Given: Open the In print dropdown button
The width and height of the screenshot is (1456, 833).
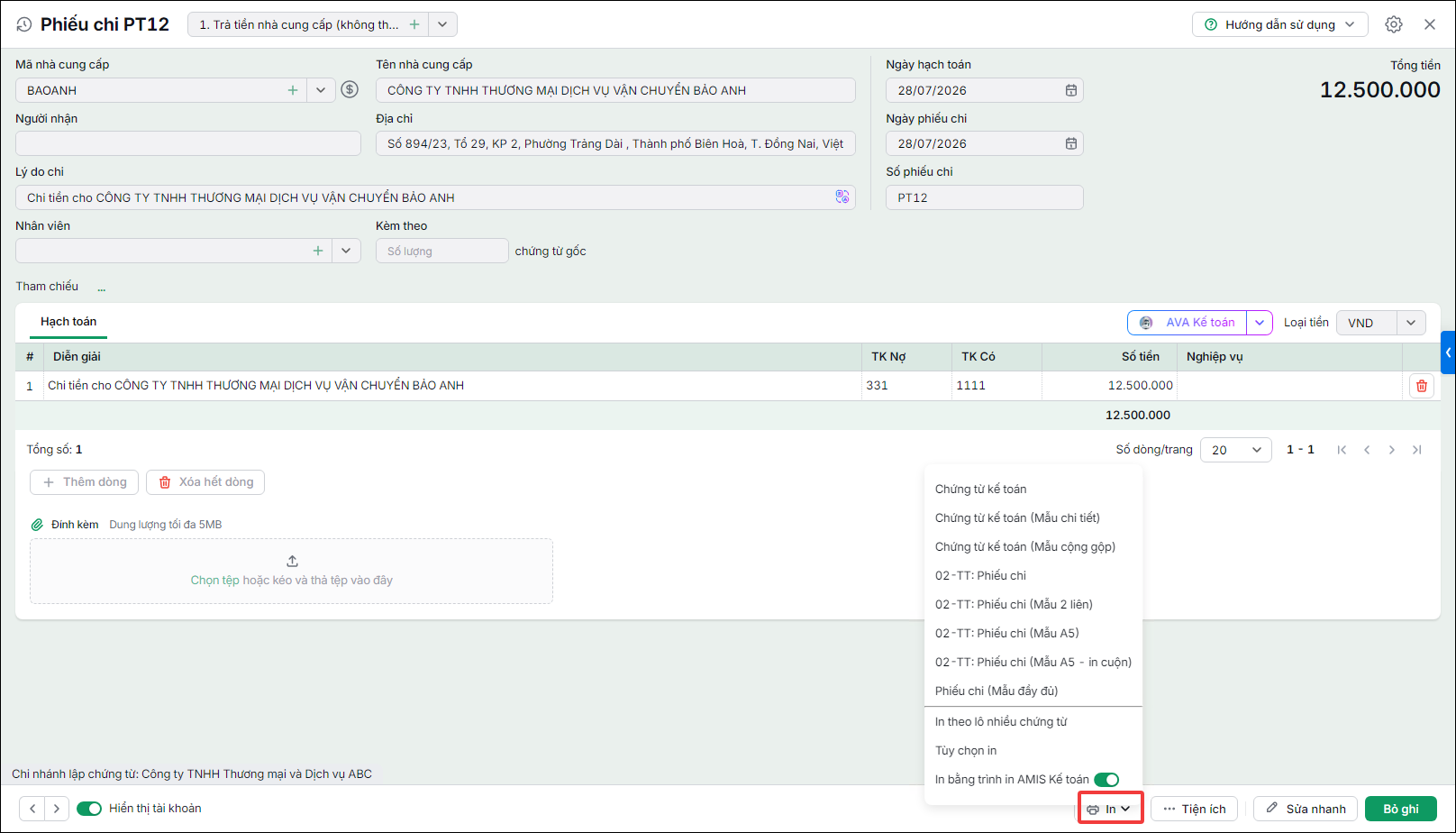Looking at the screenshot, I should (1110, 809).
